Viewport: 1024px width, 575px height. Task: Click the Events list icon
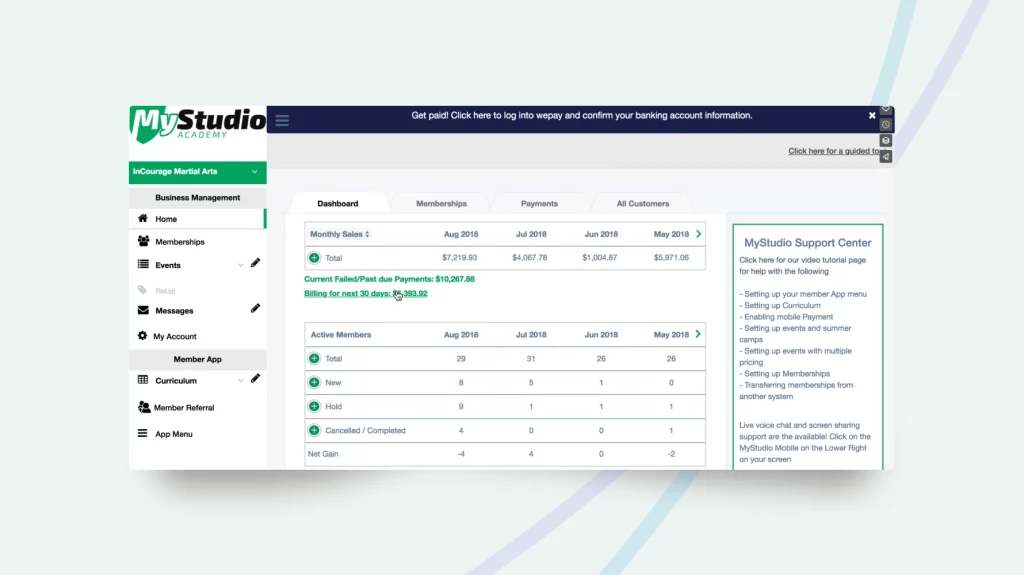click(143, 265)
